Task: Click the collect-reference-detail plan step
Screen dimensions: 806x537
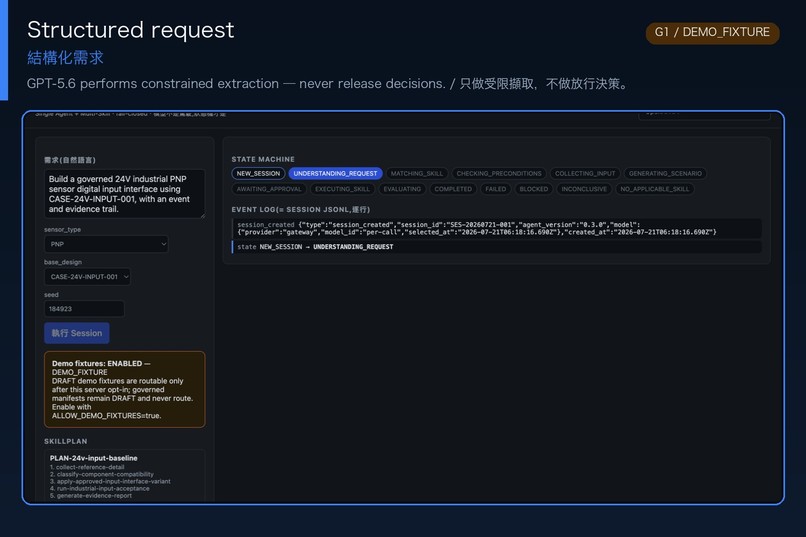Action: (x=87, y=467)
